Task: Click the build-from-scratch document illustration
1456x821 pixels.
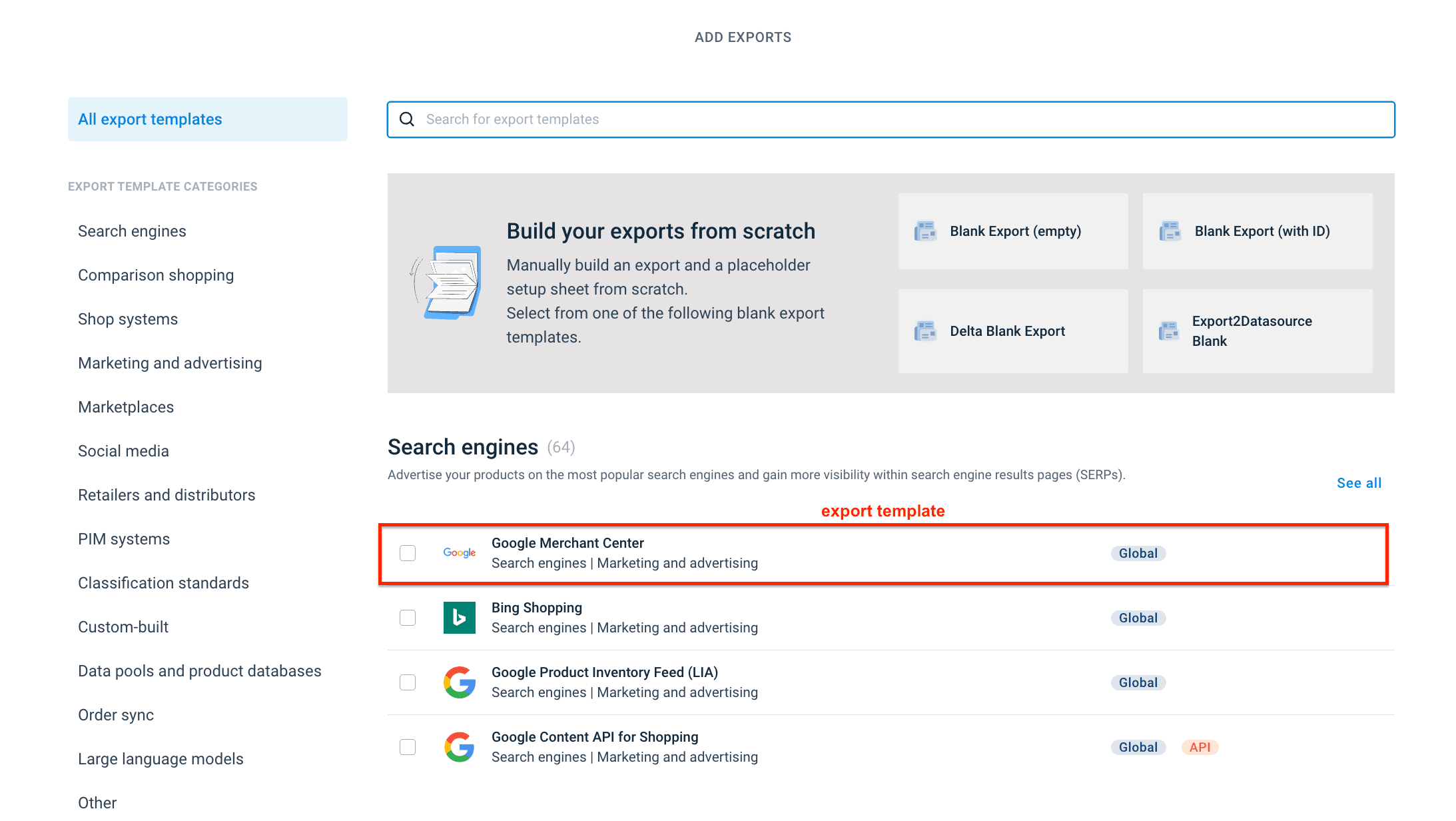Action: pos(446,283)
